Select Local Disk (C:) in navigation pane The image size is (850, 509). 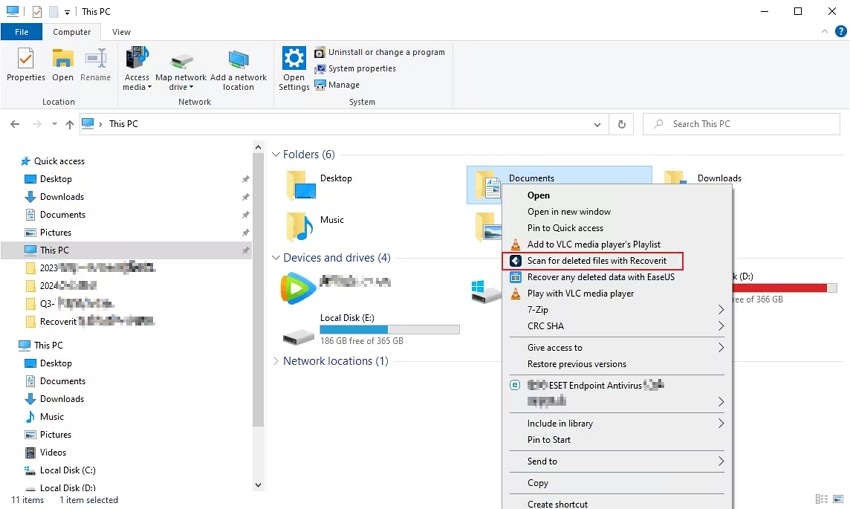[x=67, y=471]
